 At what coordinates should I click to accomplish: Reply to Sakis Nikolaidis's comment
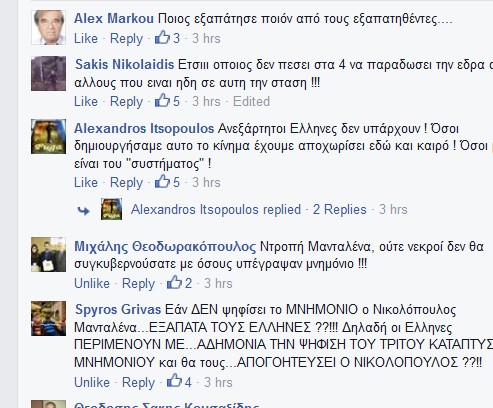pos(126,101)
